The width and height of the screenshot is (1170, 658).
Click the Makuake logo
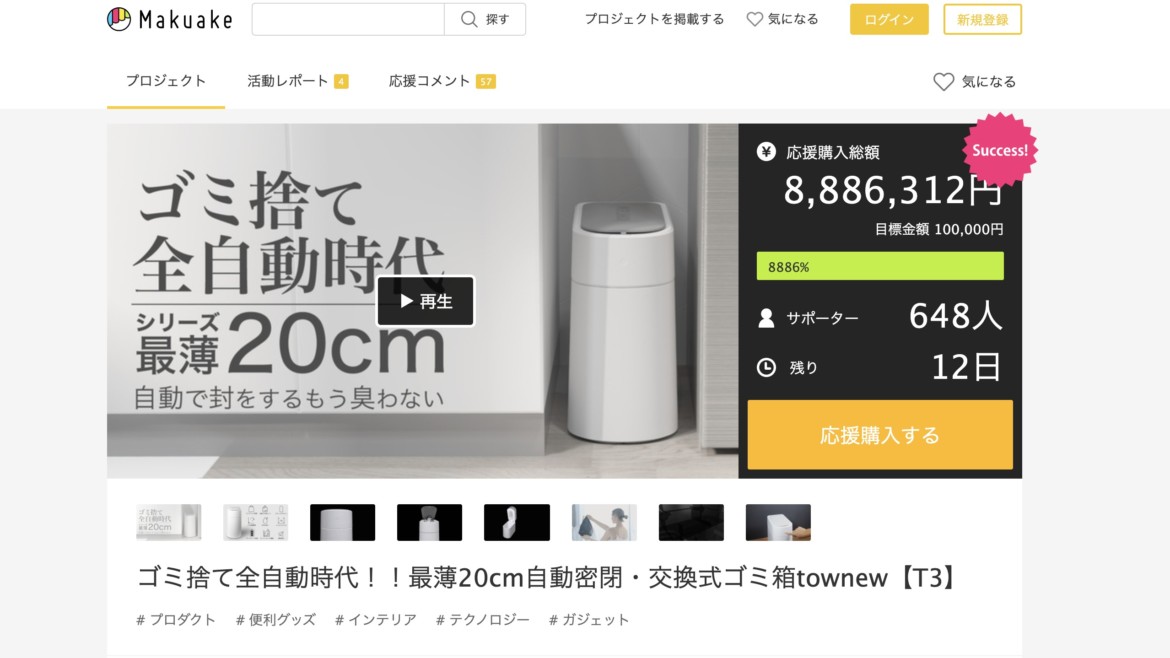click(169, 19)
